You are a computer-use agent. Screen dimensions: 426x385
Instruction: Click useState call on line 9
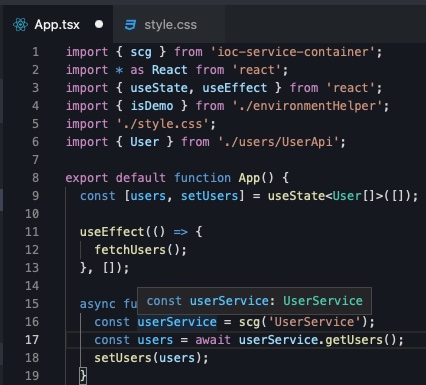coord(296,196)
